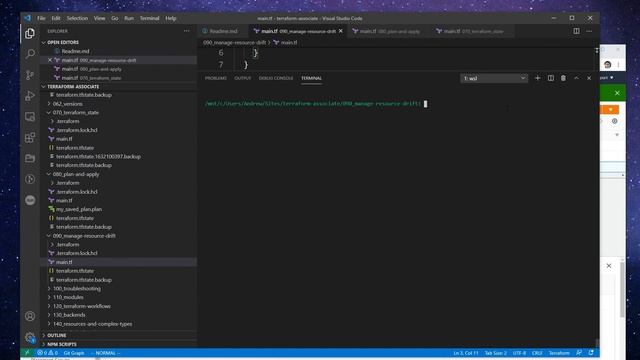Change the CRLF line ending setting
This screenshot has height=360, width=640.
point(537,353)
